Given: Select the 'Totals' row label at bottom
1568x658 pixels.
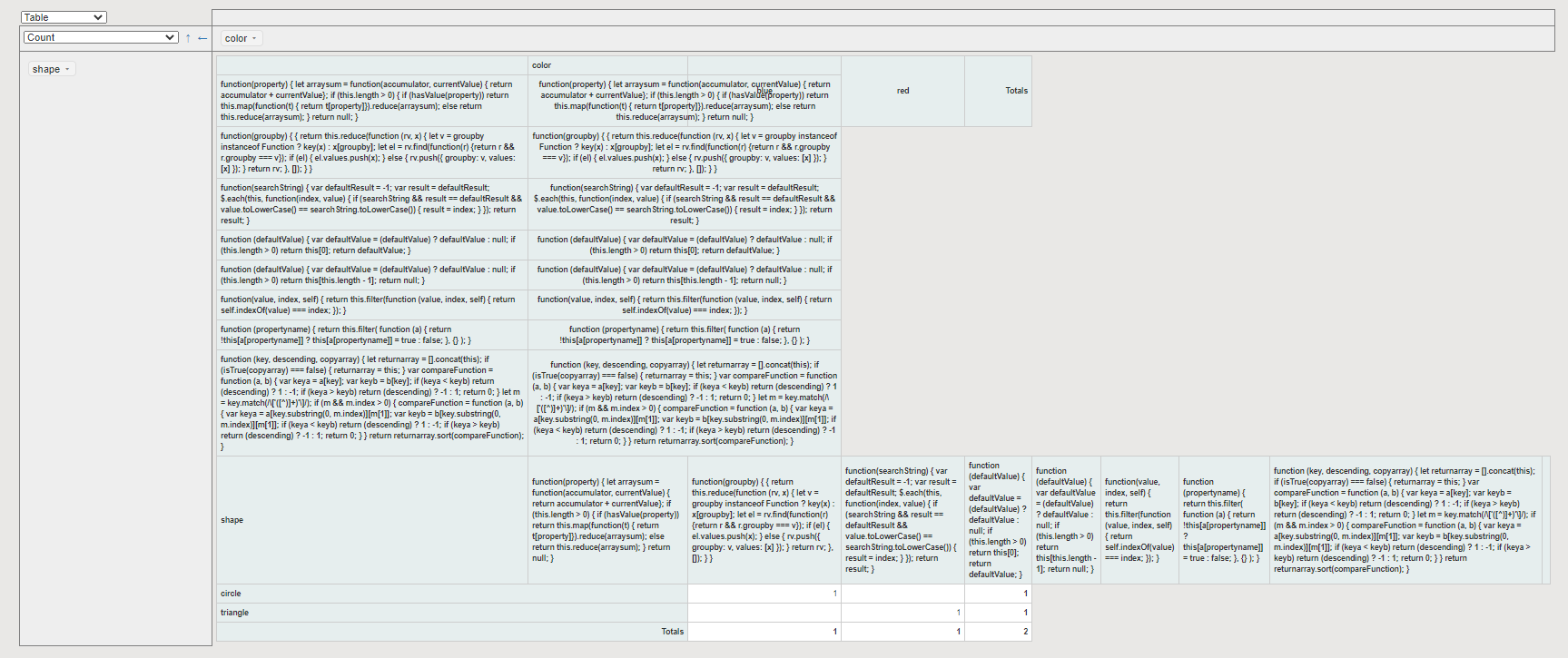Looking at the screenshot, I should tap(452, 632).
